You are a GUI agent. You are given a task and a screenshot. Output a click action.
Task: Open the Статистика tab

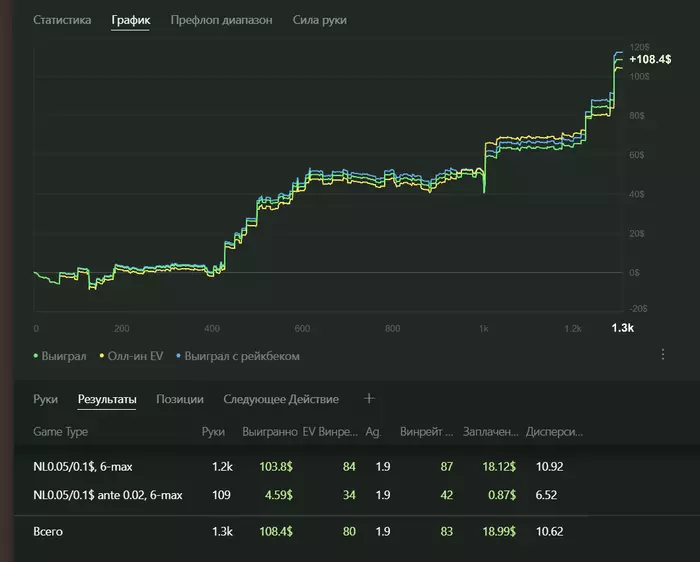pyautogui.click(x=62, y=20)
